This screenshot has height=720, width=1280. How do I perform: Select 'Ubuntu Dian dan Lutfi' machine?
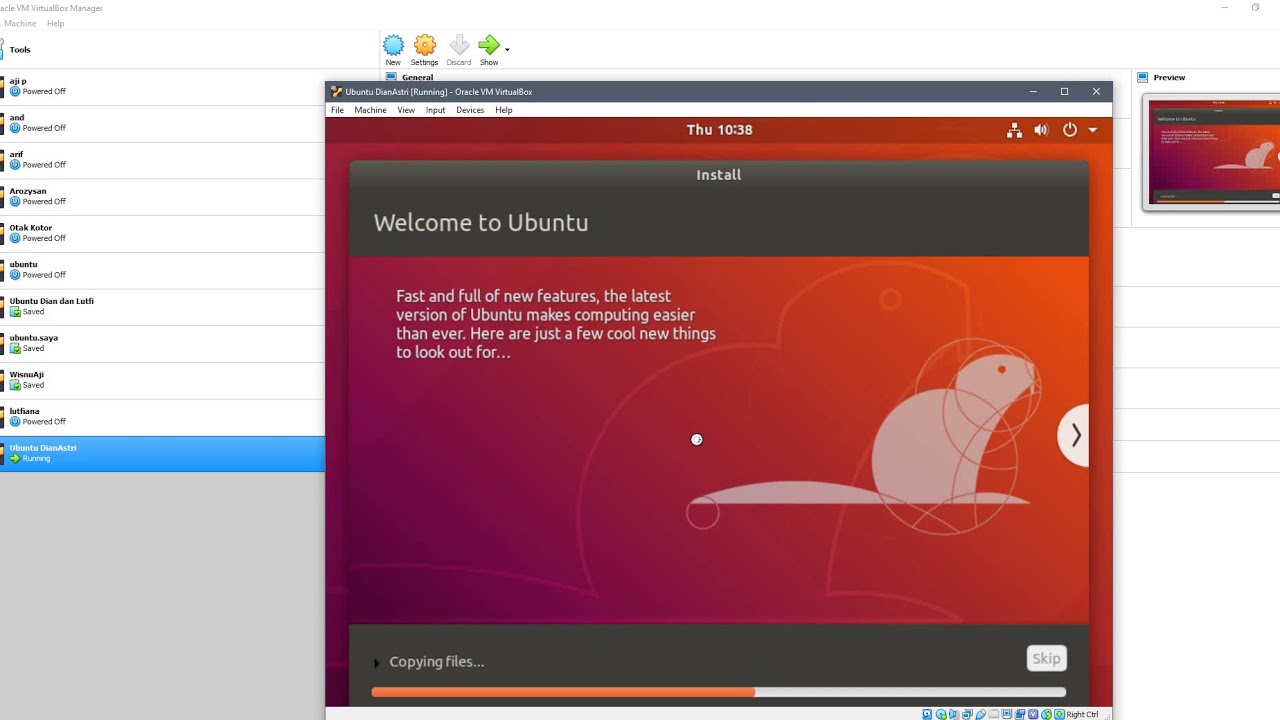tap(162, 306)
